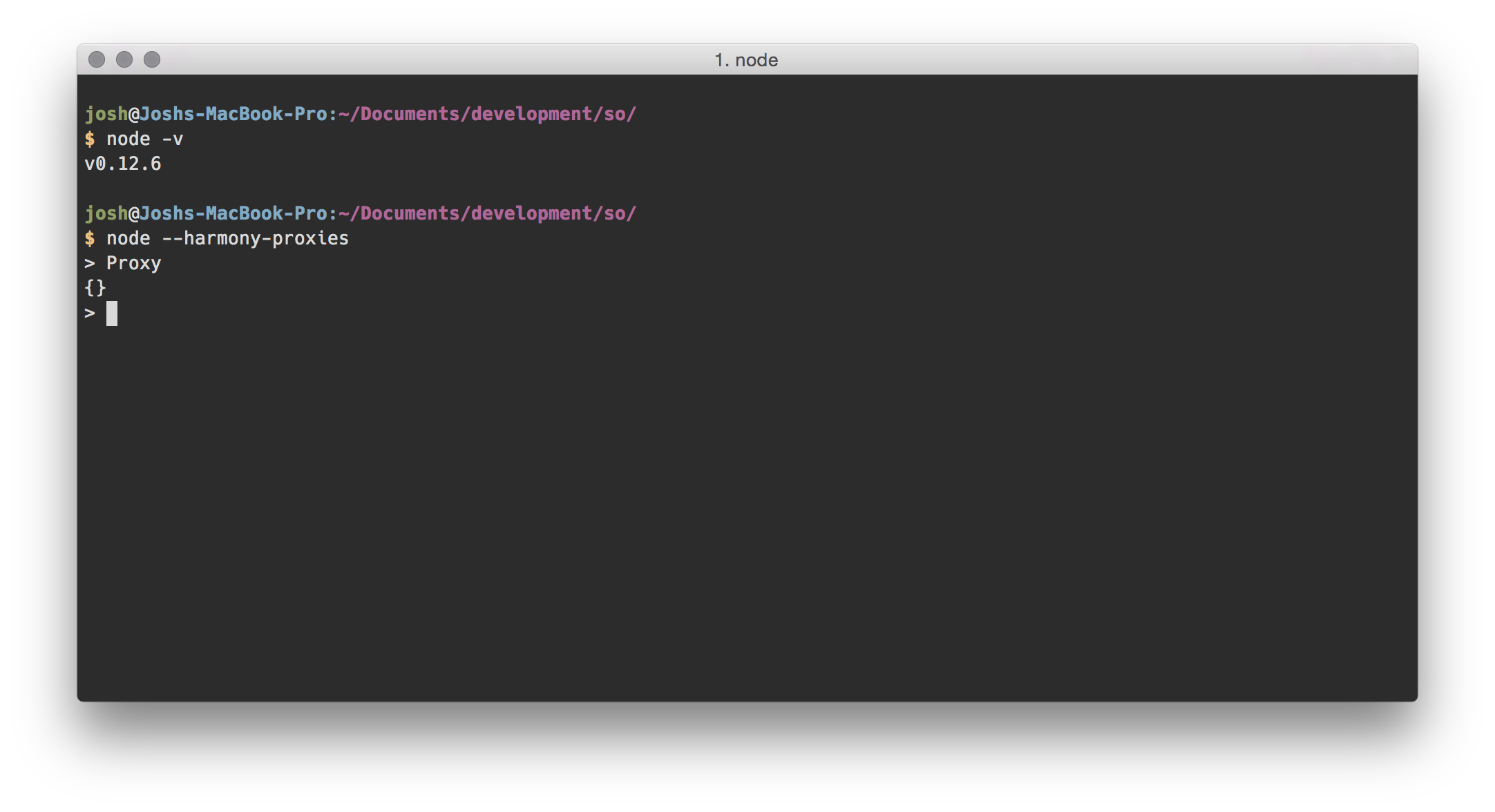The height and width of the screenshot is (812, 1495).
Task: Click the yellow dollar sign before 'node -v'
Action: [x=90, y=139]
